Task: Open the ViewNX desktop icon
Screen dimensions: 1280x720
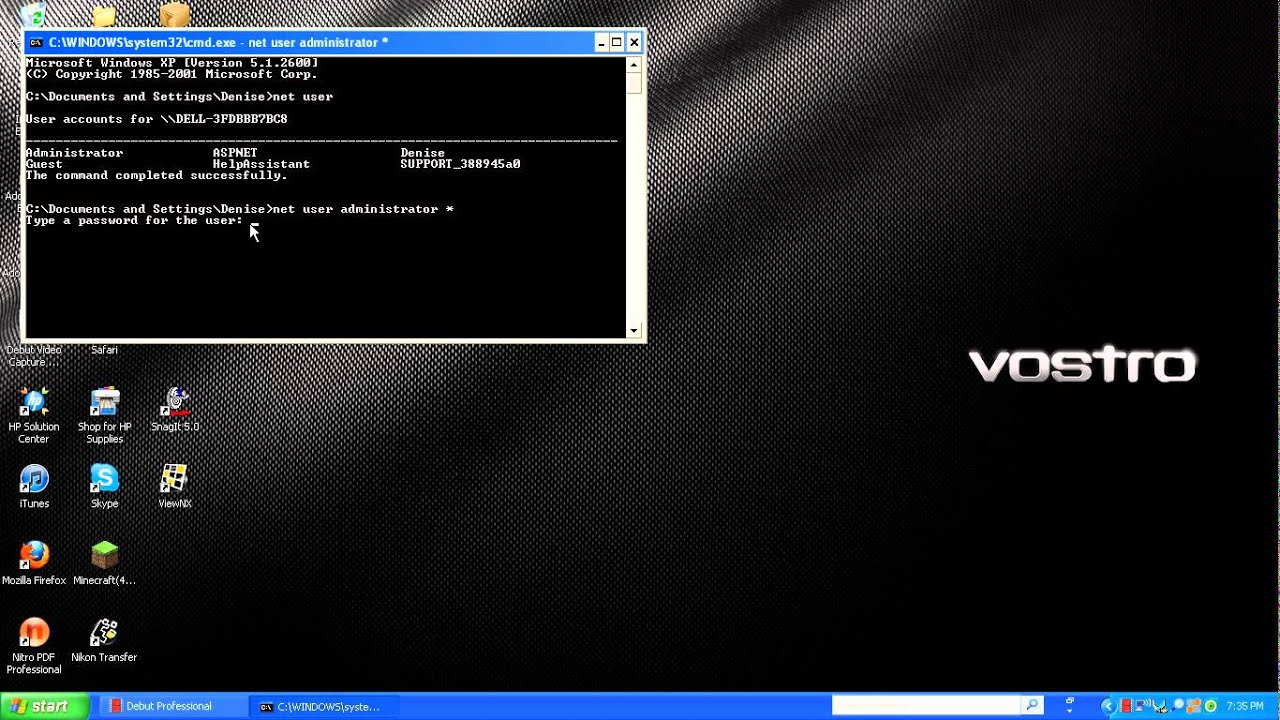Action: point(175,487)
